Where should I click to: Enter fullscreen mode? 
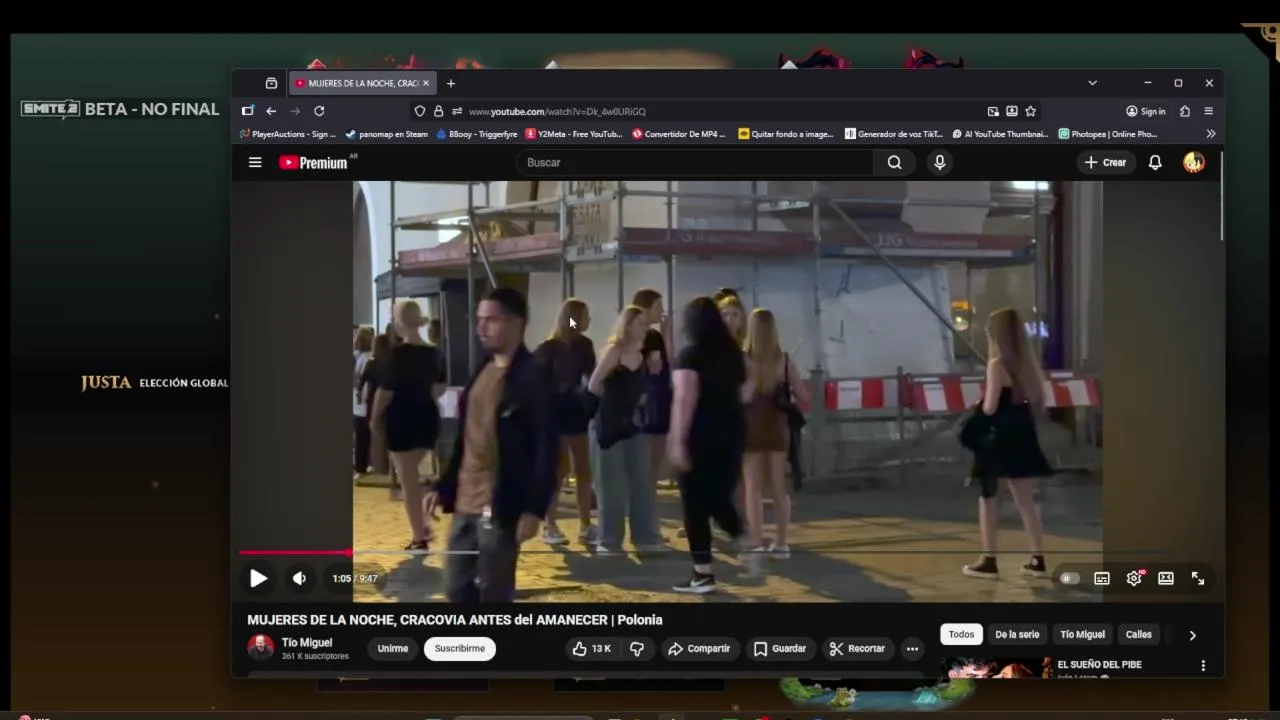pyautogui.click(x=1198, y=578)
